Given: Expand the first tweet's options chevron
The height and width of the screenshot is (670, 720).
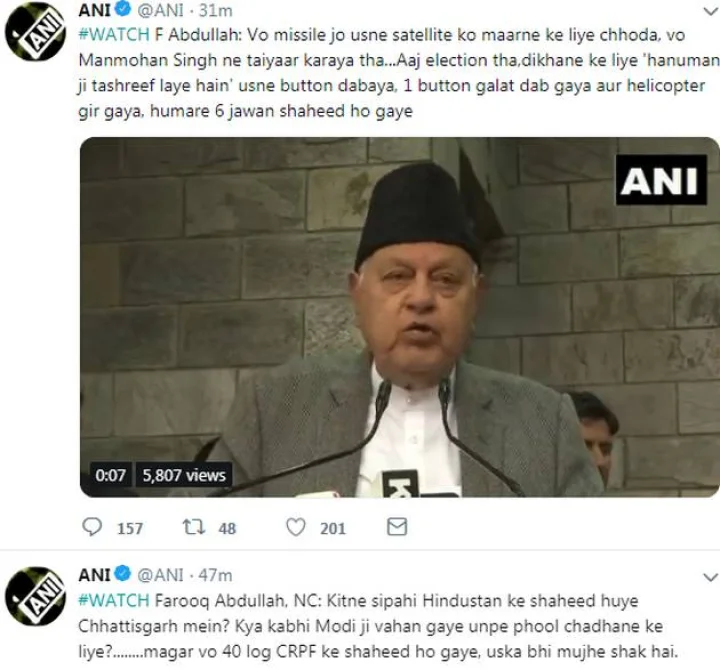Looking at the screenshot, I should [710, 12].
